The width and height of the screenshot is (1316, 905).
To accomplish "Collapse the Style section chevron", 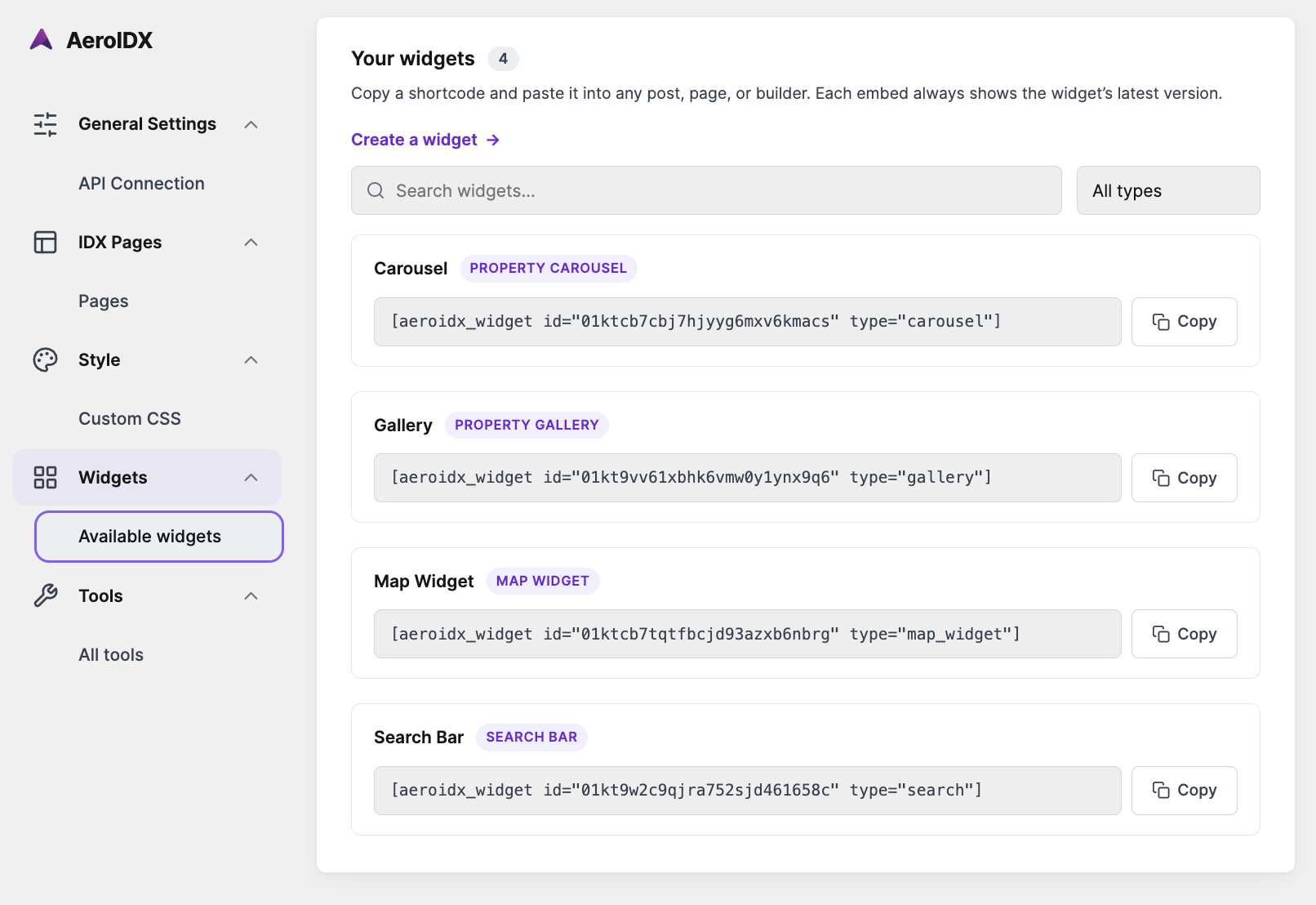I will (x=251, y=359).
